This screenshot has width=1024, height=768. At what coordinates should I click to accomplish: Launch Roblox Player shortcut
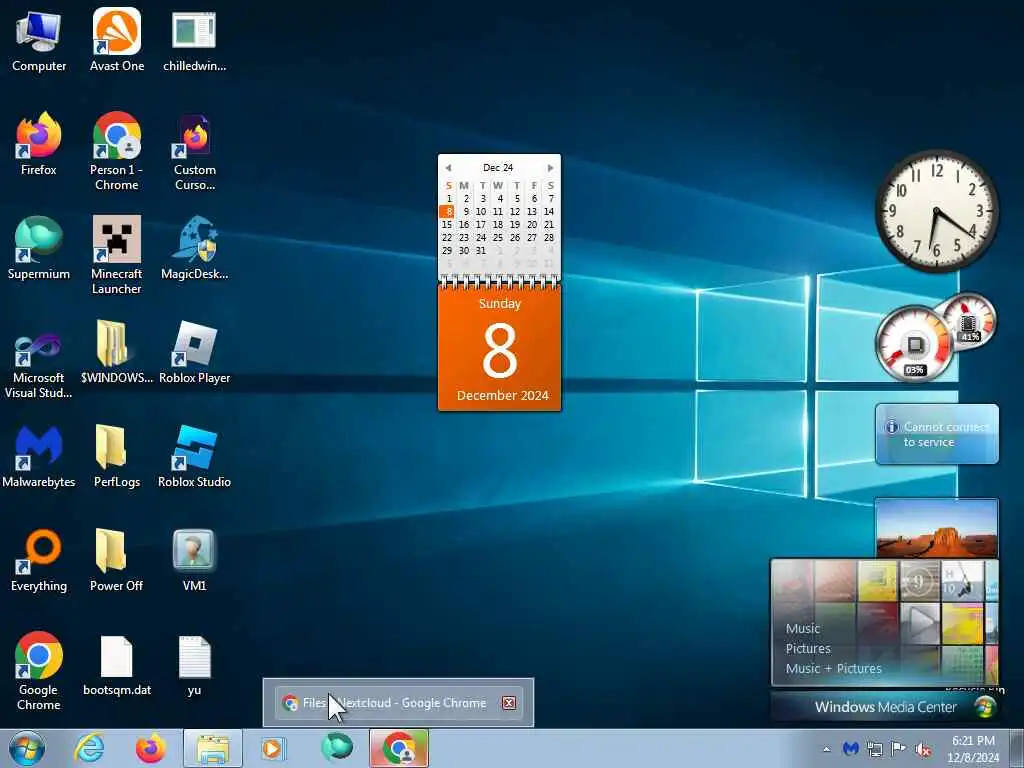pos(195,352)
